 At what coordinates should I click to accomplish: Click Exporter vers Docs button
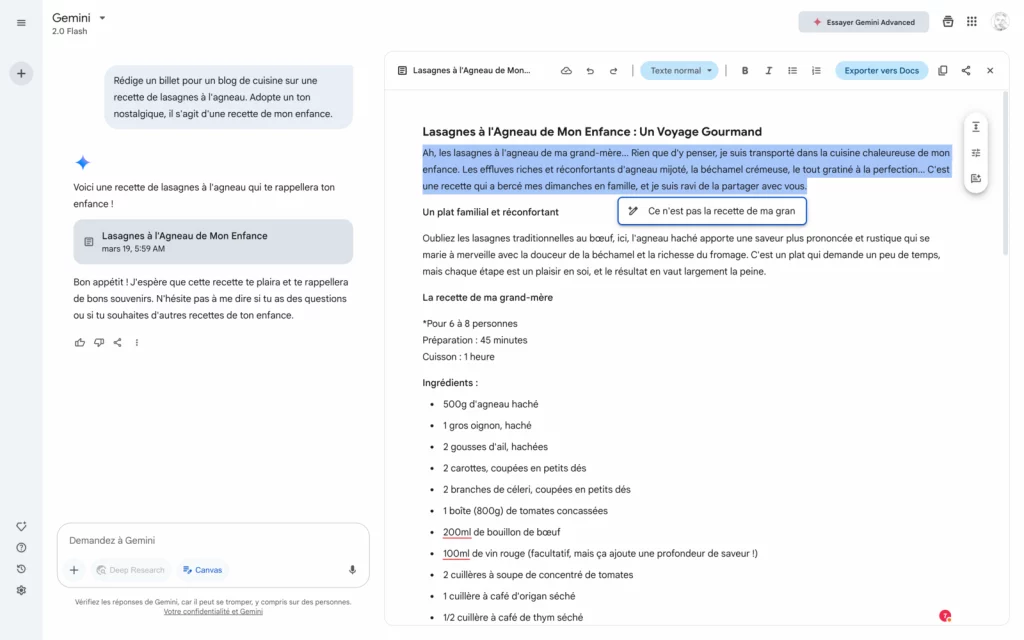[881, 71]
